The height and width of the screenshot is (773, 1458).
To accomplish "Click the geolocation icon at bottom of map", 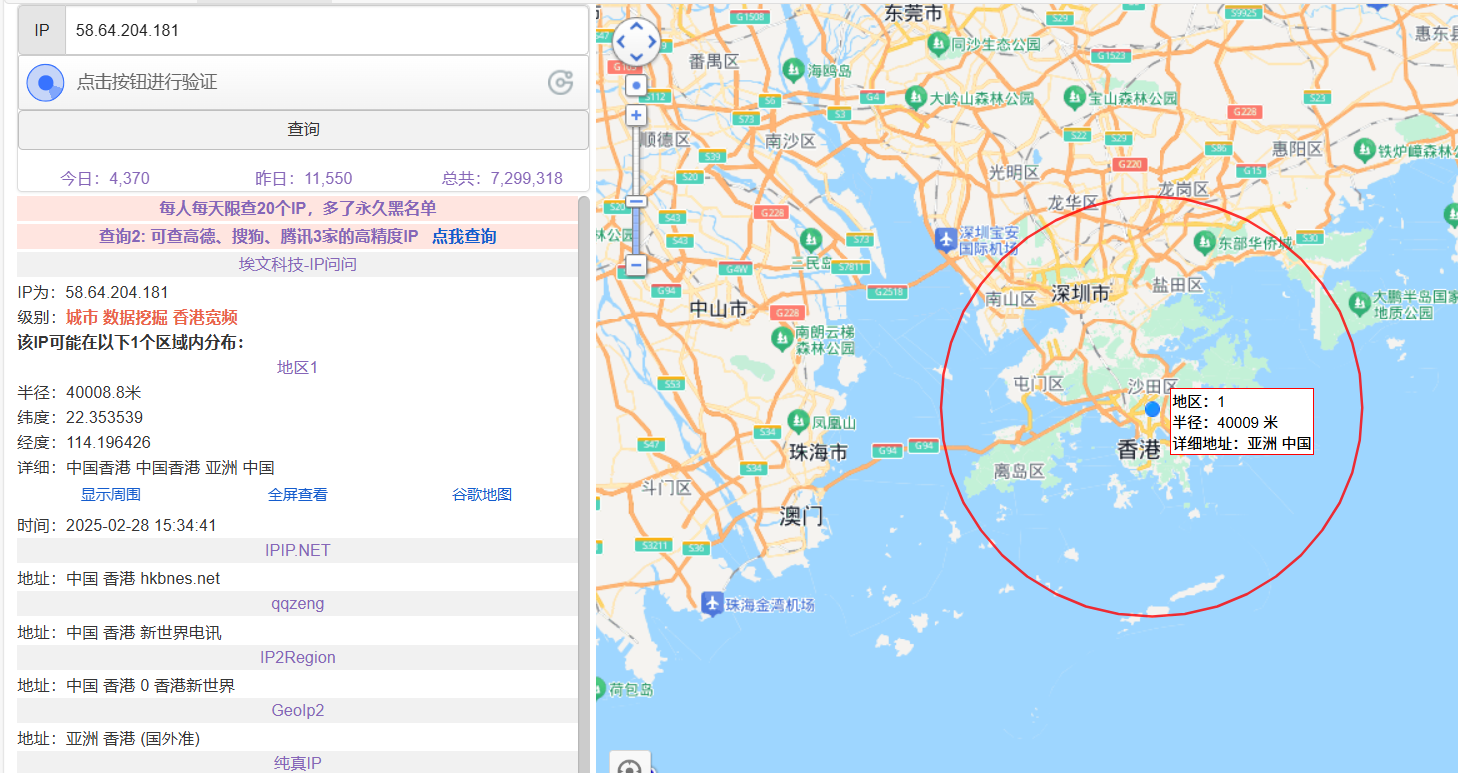I will pos(629,766).
